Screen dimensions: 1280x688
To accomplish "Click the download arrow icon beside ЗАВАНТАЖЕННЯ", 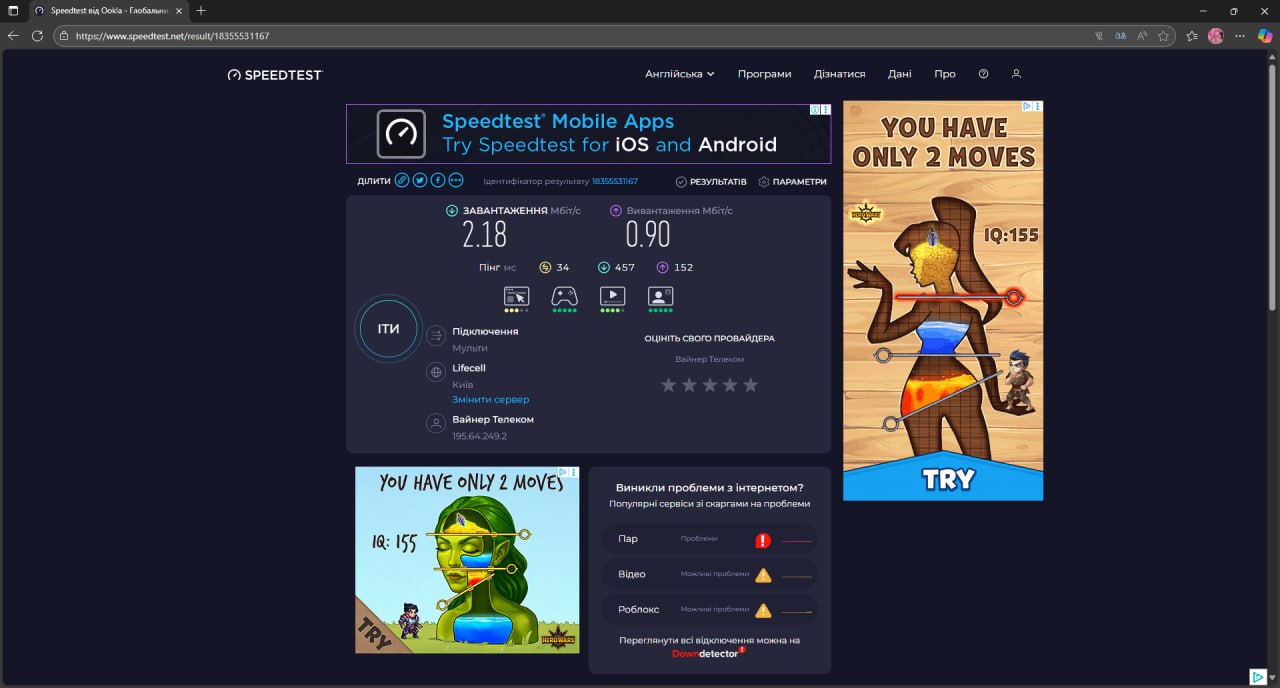I will [x=452, y=211].
